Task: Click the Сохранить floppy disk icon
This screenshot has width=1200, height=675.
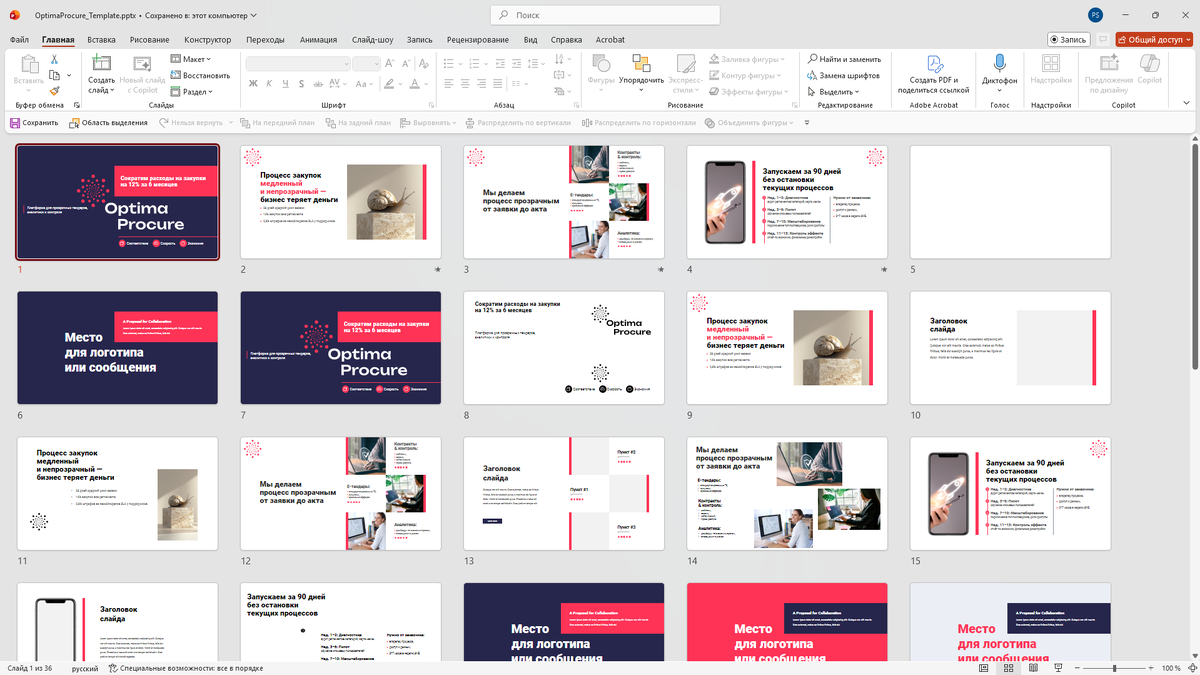Action: [x=15, y=123]
